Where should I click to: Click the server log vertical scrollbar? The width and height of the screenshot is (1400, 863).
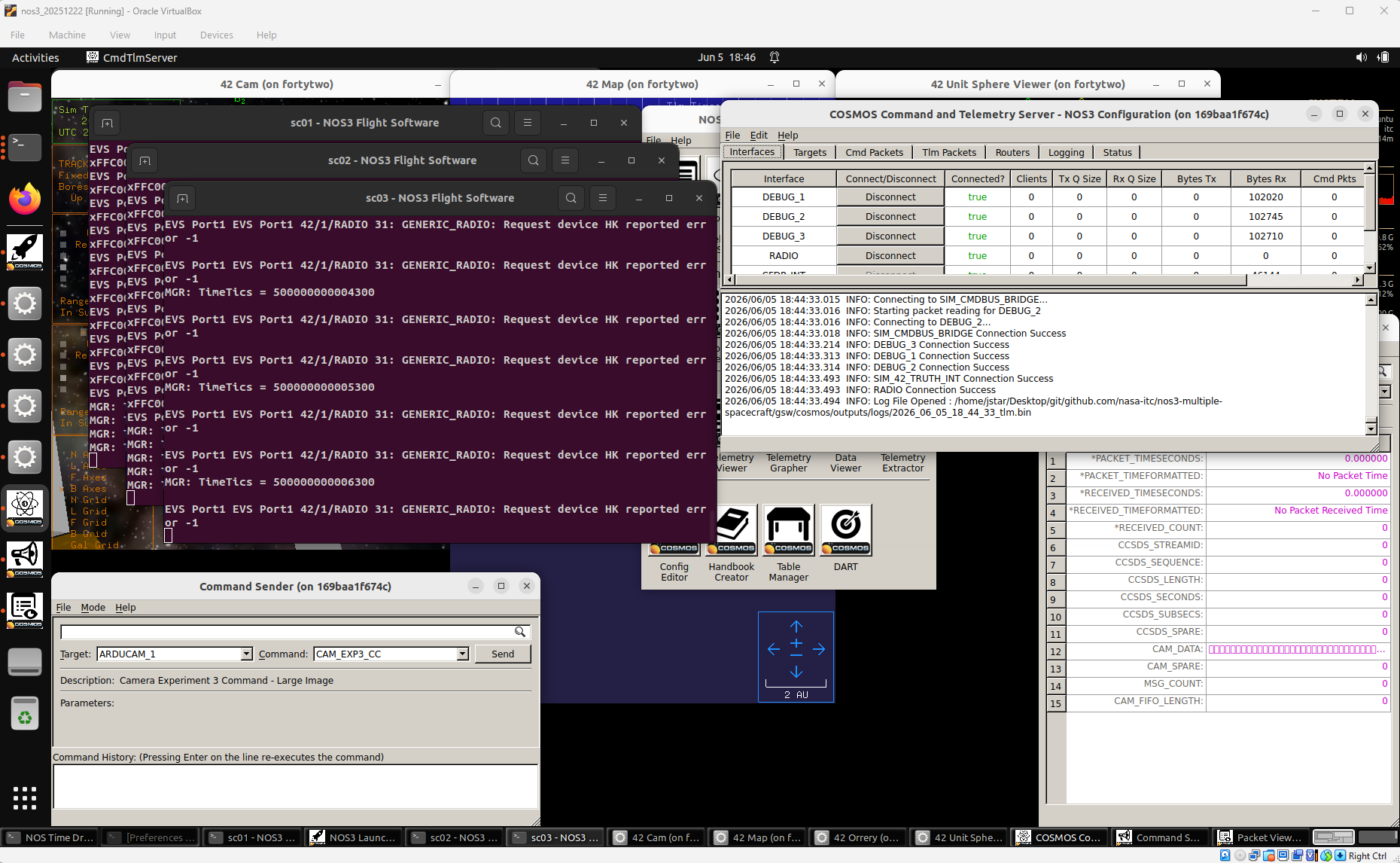click(x=1371, y=364)
